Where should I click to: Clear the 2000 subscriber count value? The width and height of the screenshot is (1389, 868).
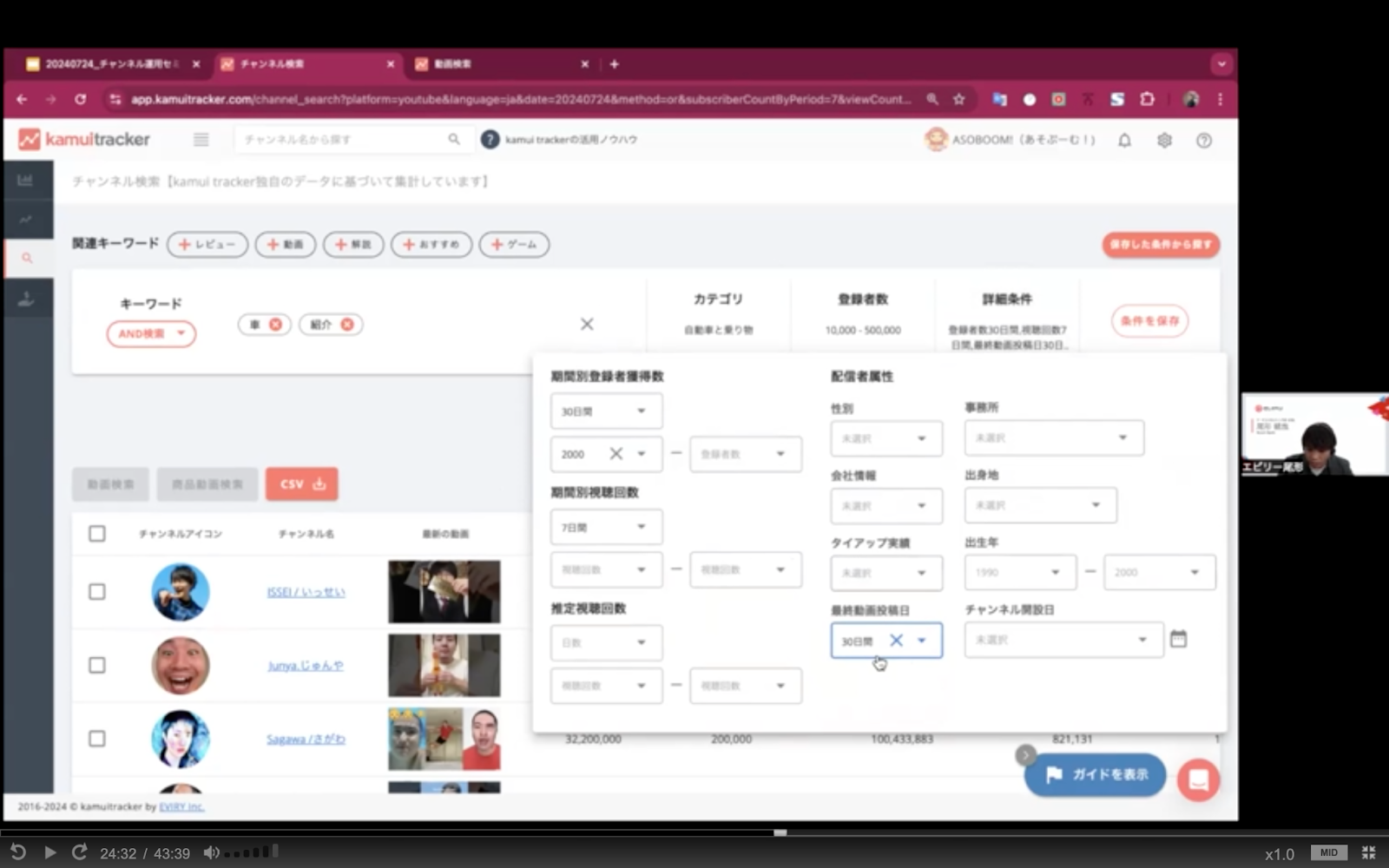[x=616, y=454]
